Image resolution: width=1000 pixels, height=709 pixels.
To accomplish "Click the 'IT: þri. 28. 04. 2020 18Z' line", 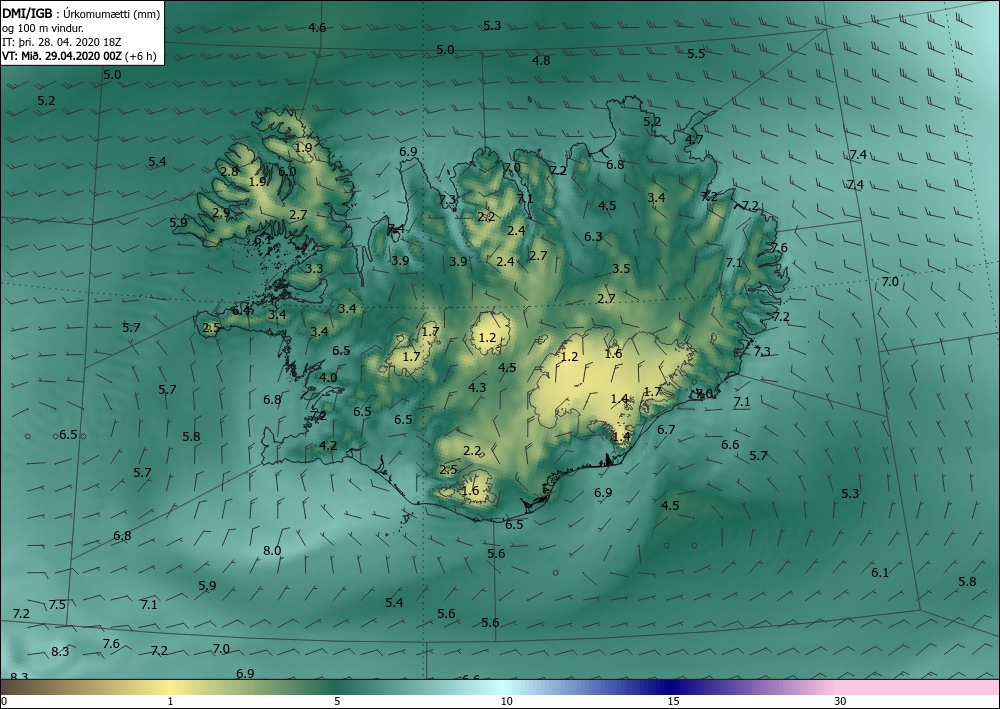I will (62, 42).
